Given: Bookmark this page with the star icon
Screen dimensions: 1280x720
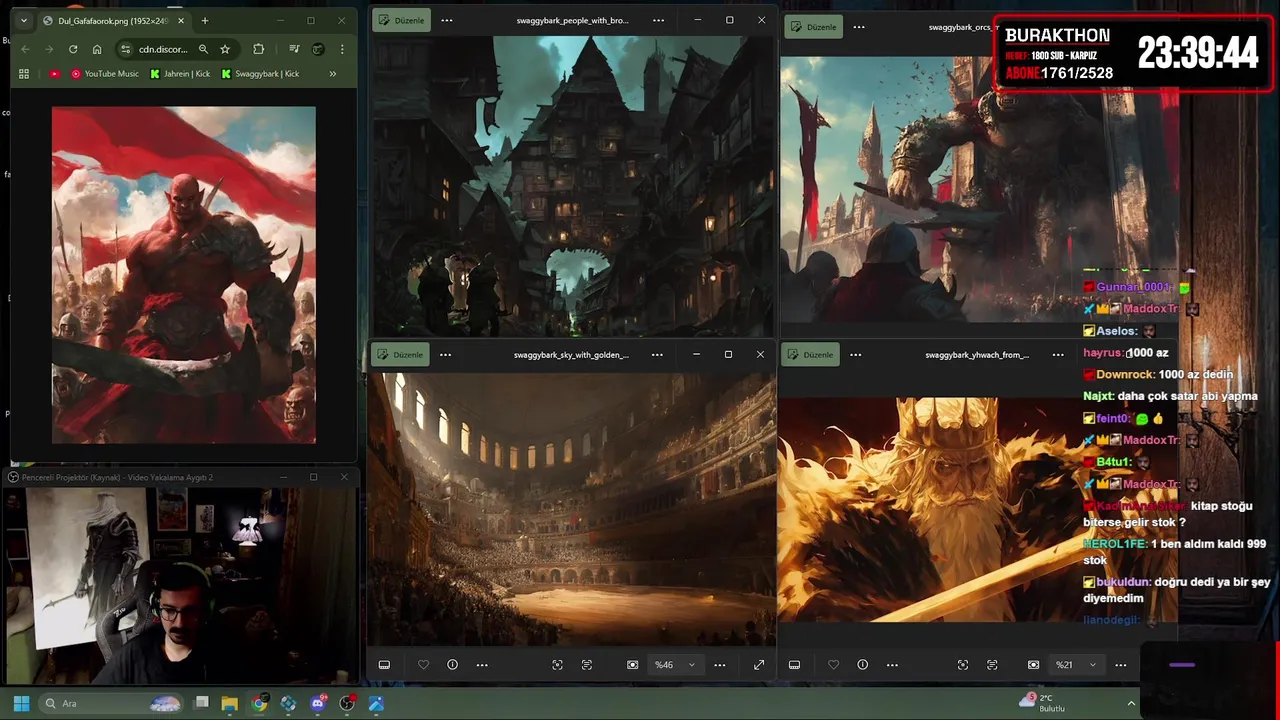Looking at the screenshot, I should 225,49.
